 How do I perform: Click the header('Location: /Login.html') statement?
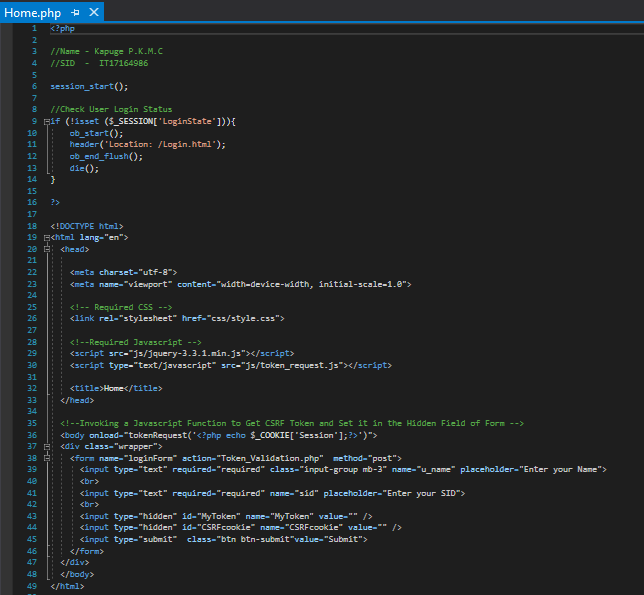point(147,145)
